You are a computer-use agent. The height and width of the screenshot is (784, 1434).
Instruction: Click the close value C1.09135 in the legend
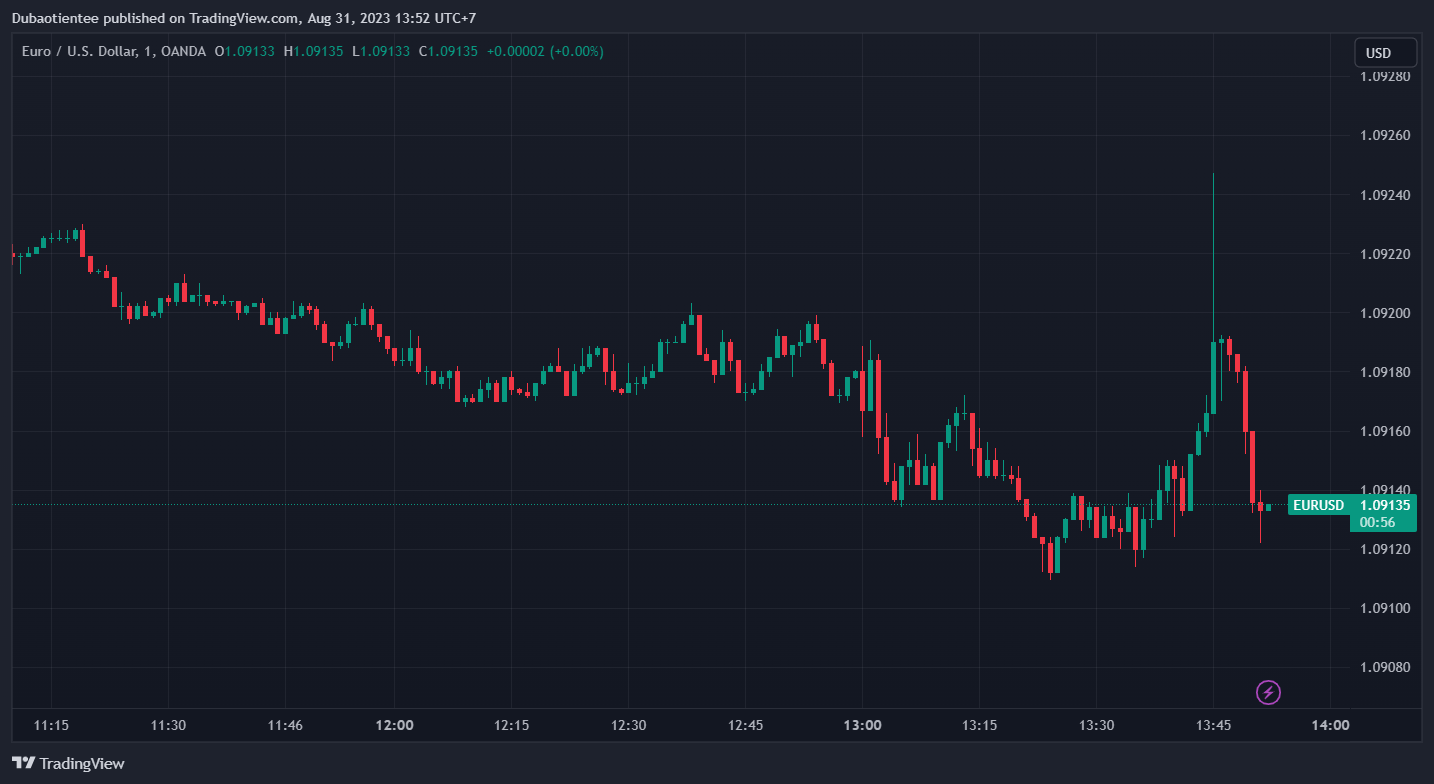click(448, 51)
